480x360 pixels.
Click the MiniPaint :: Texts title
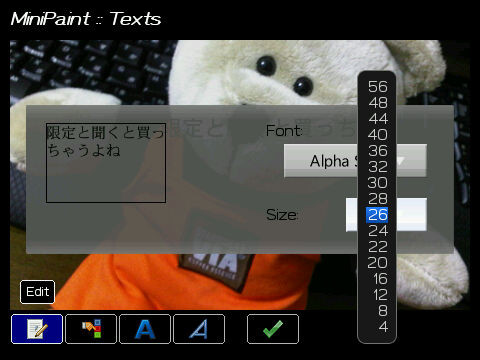(86, 19)
